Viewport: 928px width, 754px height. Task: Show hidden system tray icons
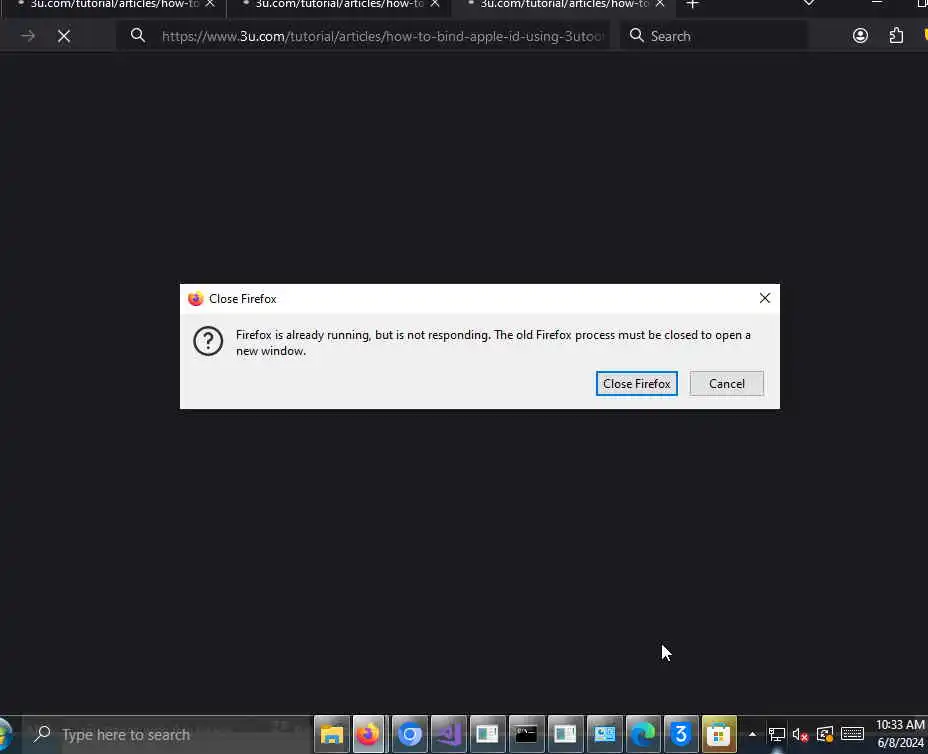click(x=752, y=734)
